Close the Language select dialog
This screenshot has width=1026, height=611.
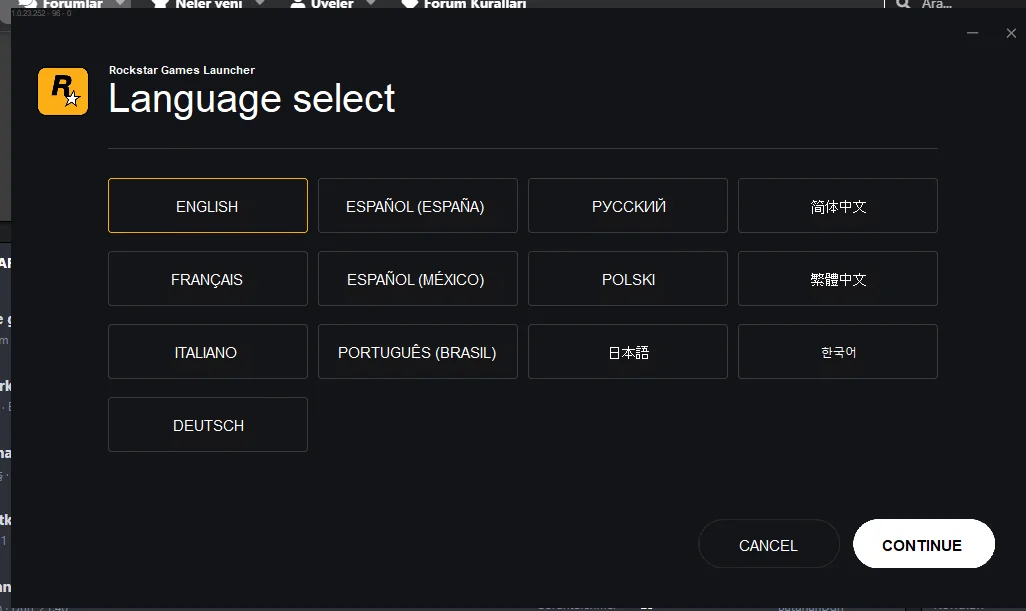(1011, 33)
